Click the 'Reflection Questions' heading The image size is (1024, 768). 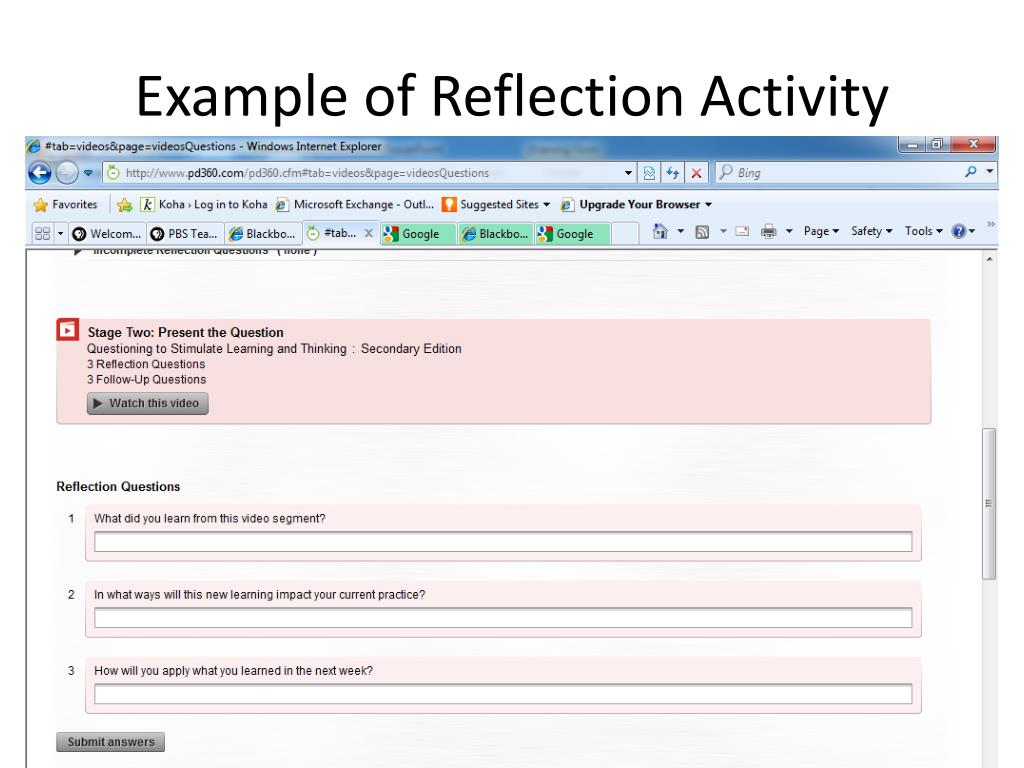click(x=118, y=487)
